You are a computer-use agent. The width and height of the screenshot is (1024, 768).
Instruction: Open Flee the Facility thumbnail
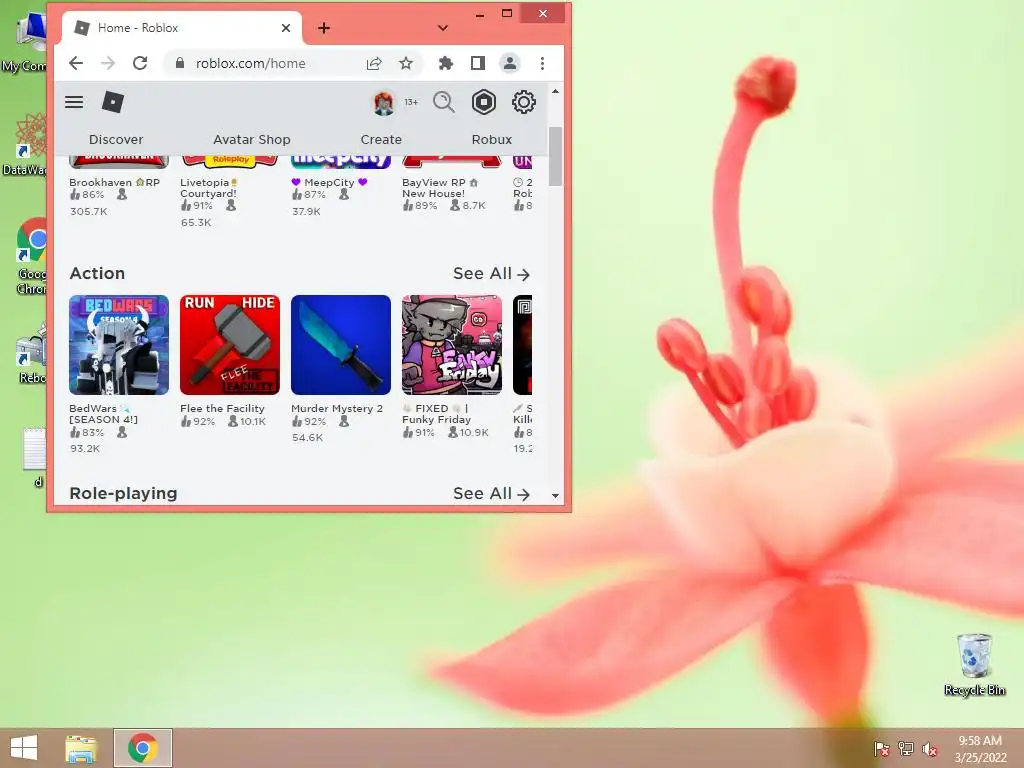click(230, 345)
